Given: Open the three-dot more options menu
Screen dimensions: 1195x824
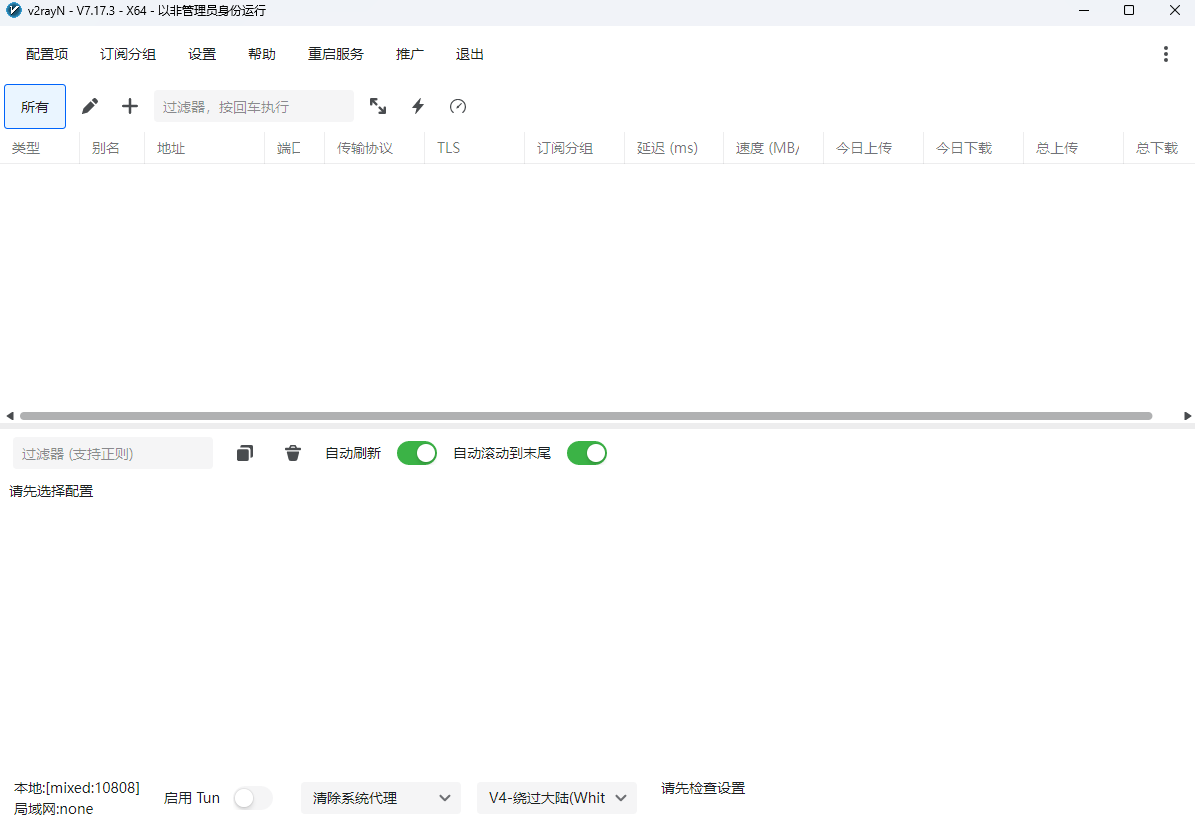Looking at the screenshot, I should pos(1165,54).
